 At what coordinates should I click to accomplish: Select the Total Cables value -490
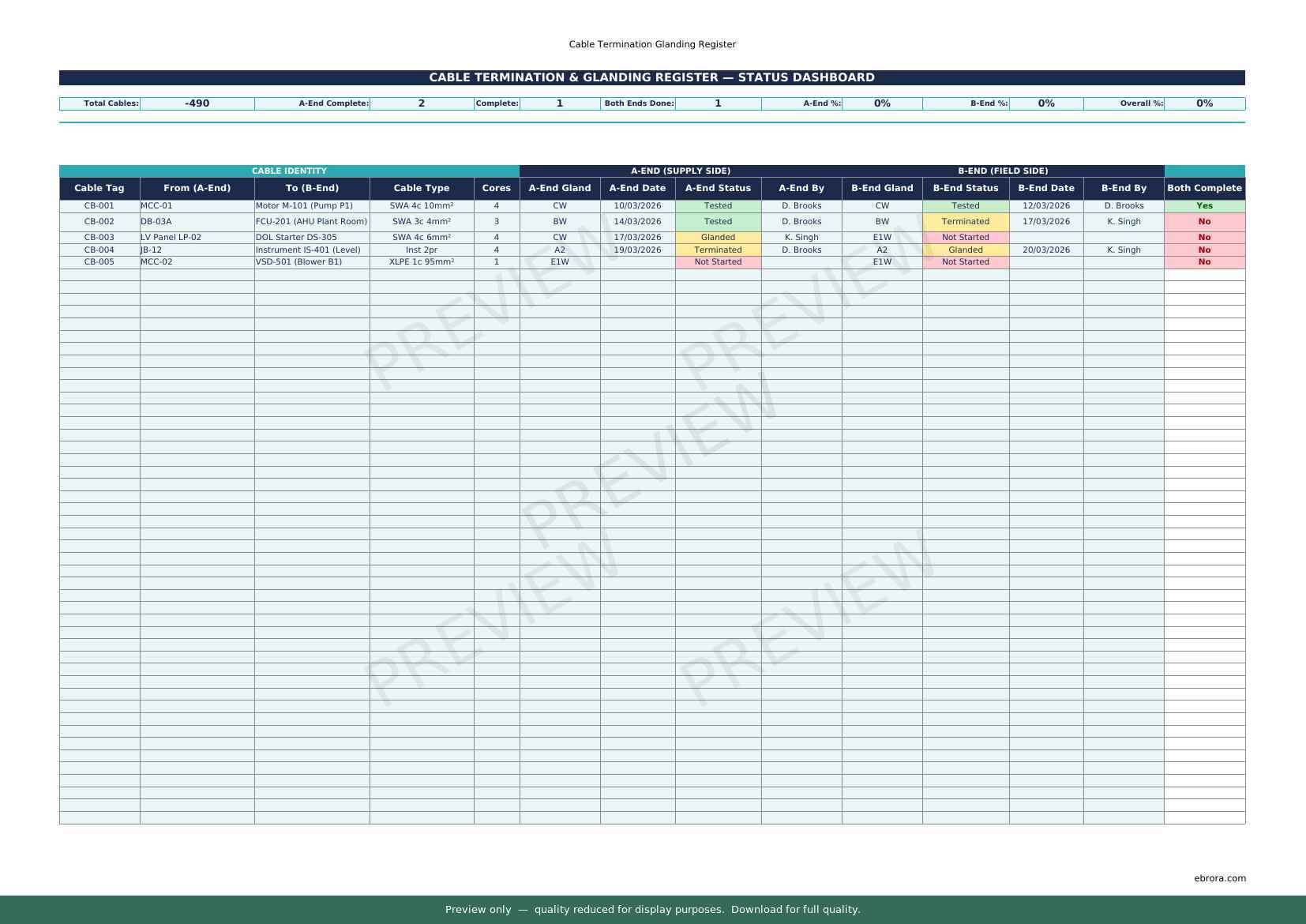197,103
